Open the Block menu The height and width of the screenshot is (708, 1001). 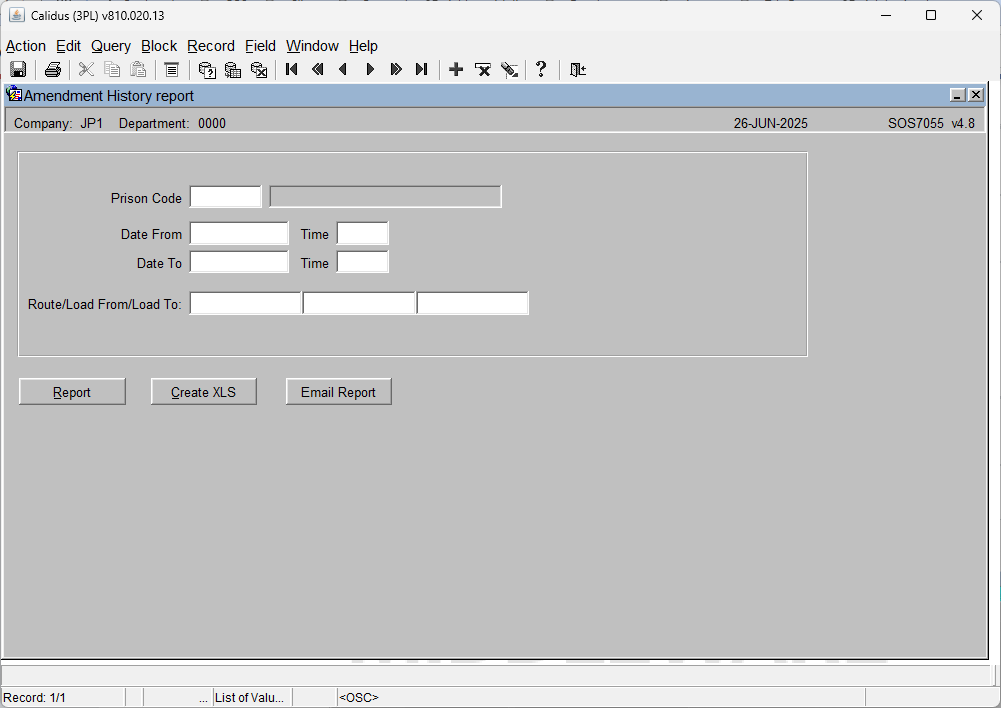point(159,46)
